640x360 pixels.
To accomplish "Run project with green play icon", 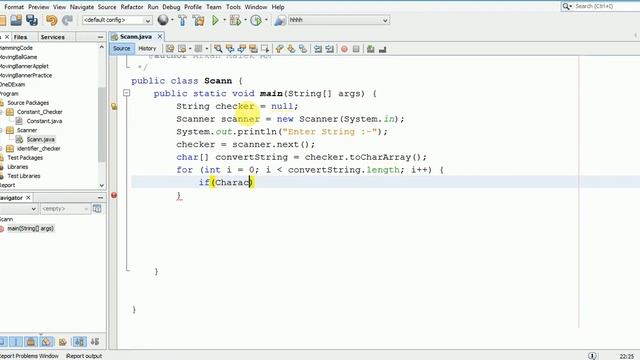I will tap(216, 20).
